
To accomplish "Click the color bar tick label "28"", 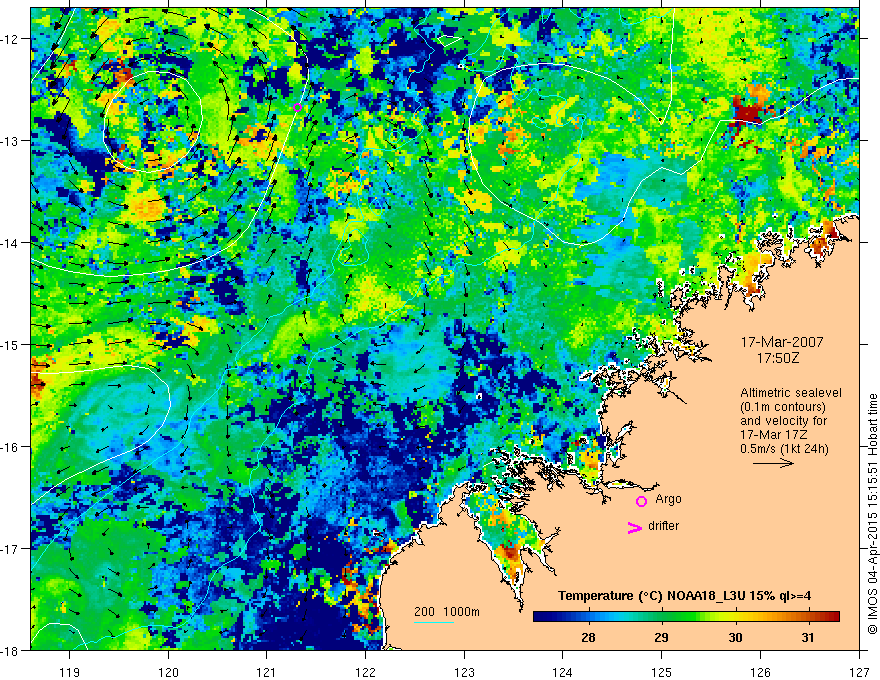I will tap(588, 637).
